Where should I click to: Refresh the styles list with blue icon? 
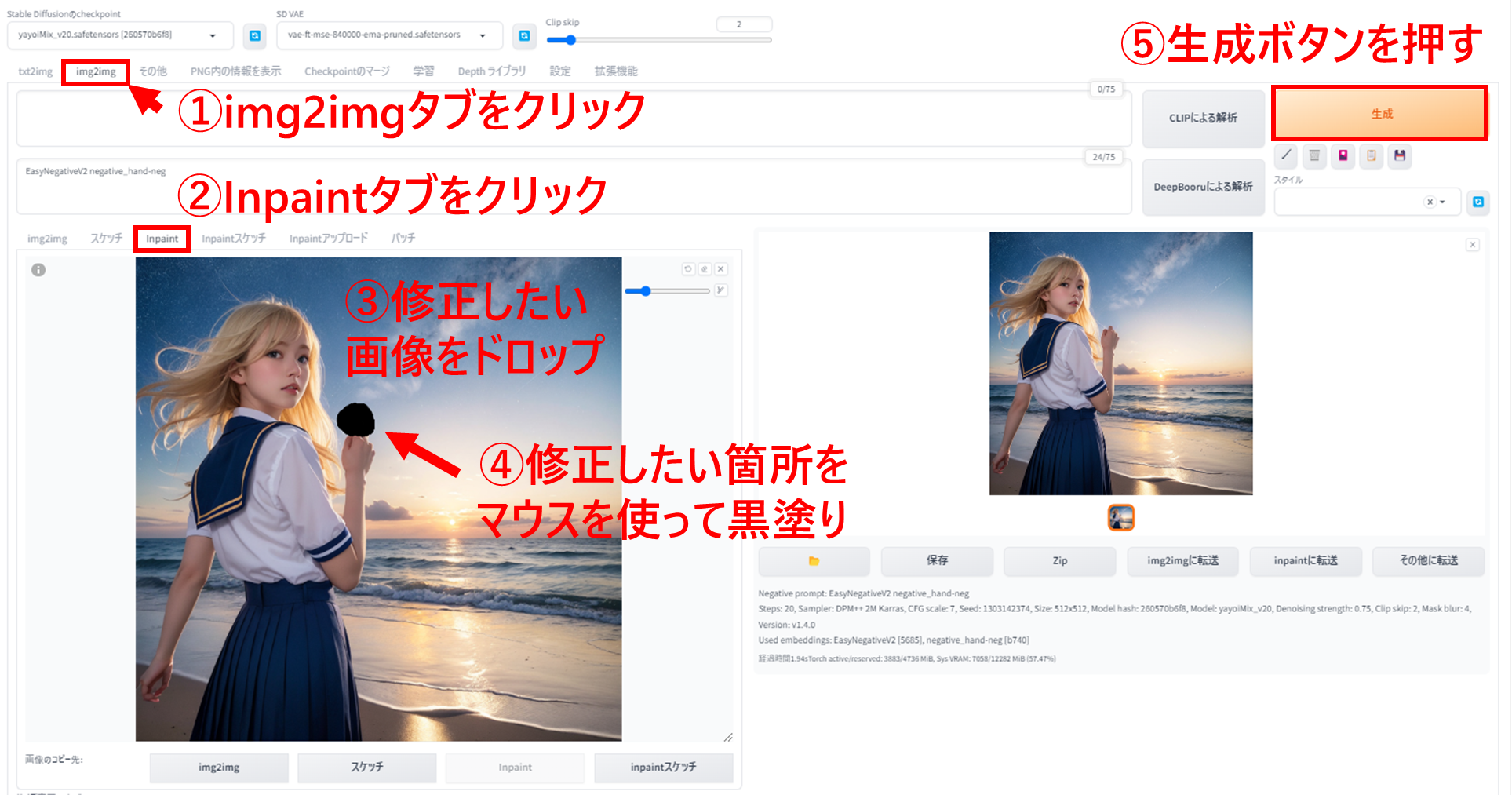pos(1478,202)
